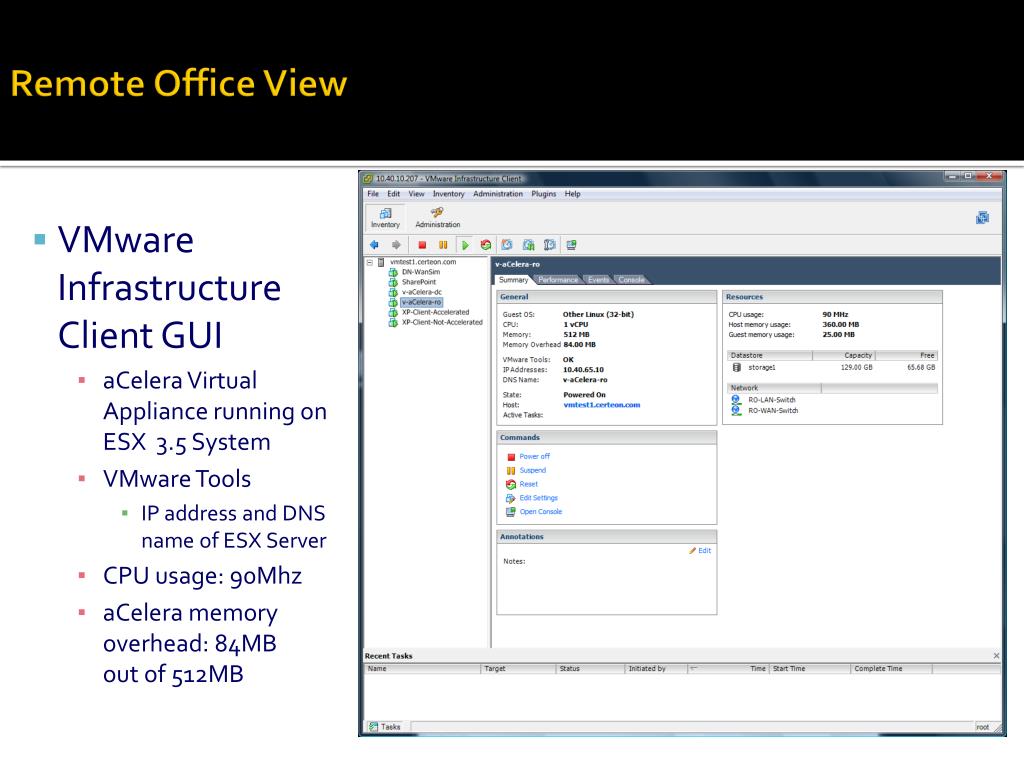Select v-aCelera-ro in the inventory tree
The height and width of the screenshot is (768, 1024).
pyautogui.click(x=421, y=302)
